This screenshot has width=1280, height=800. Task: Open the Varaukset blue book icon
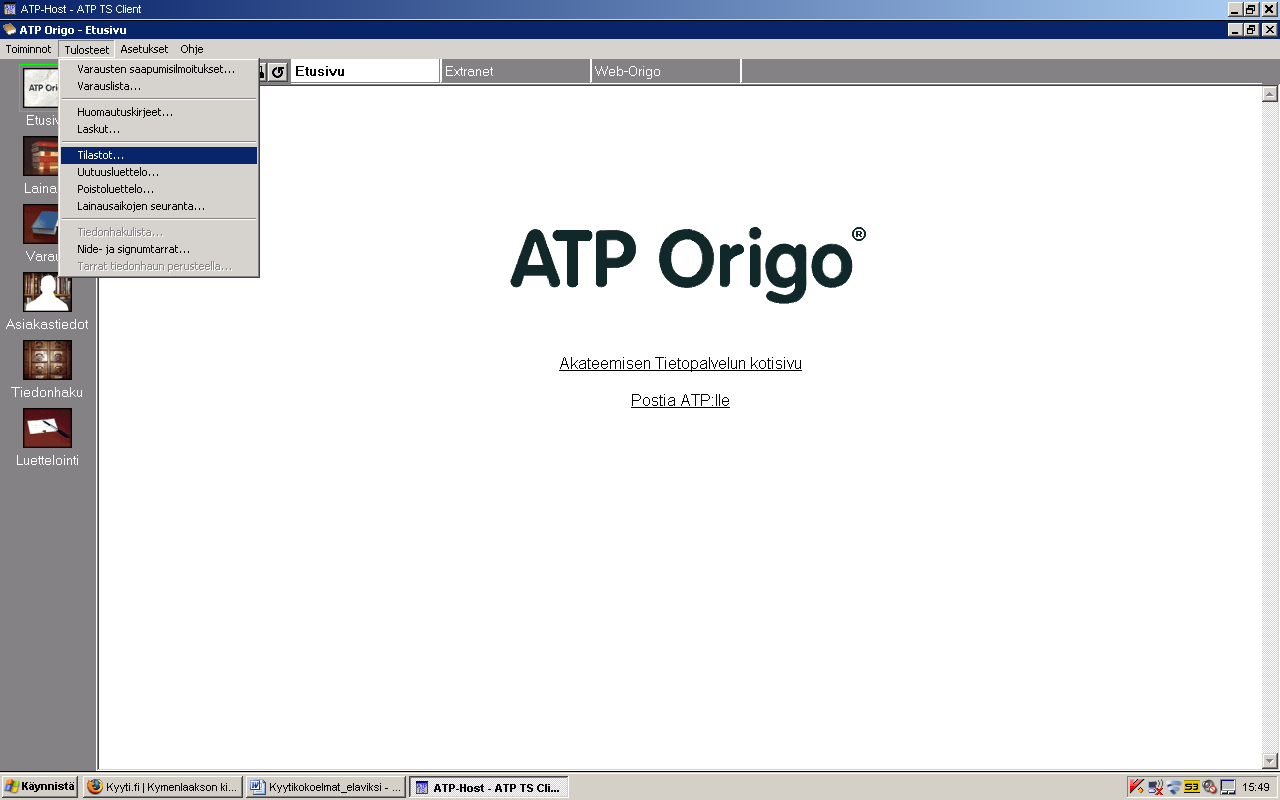point(41,224)
